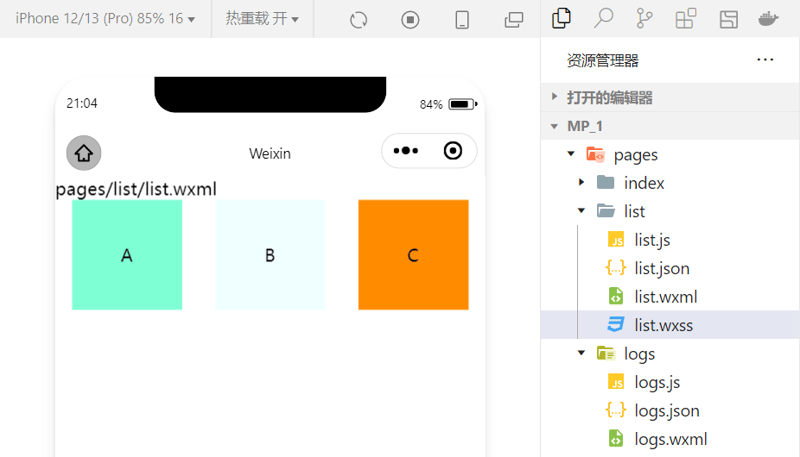Select logs.json in the file tree

pyautogui.click(x=669, y=410)
